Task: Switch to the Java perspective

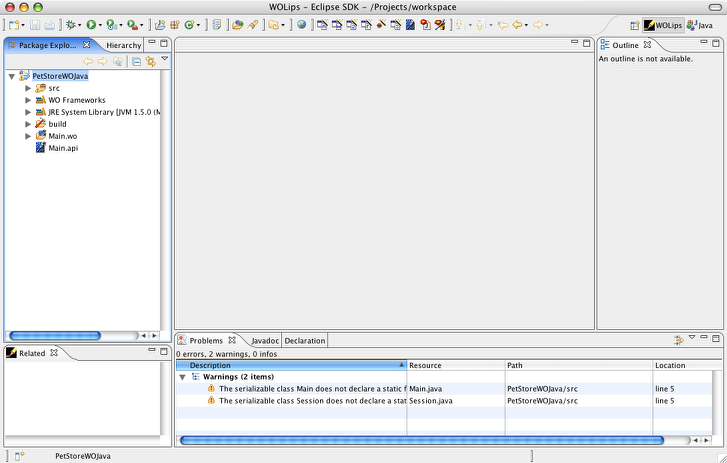Action: [x=700, y=25]
